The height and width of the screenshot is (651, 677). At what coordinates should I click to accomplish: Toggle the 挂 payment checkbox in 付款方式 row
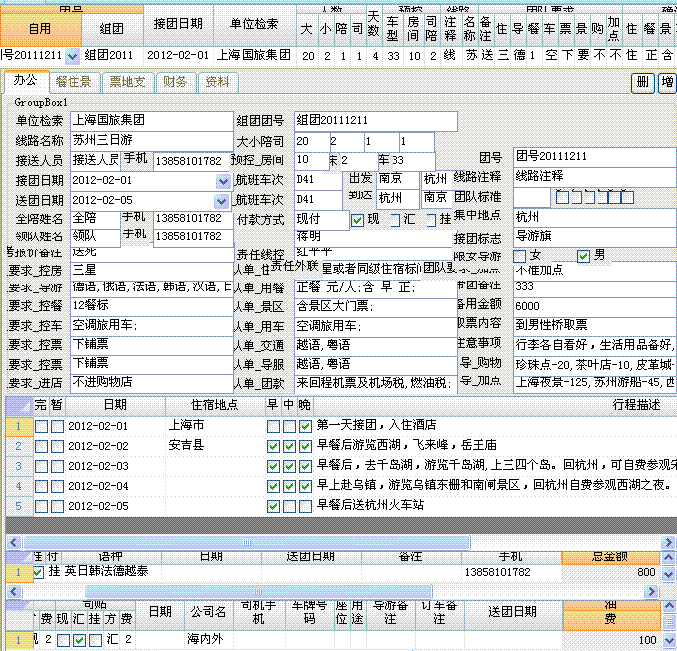pos(431,221)
